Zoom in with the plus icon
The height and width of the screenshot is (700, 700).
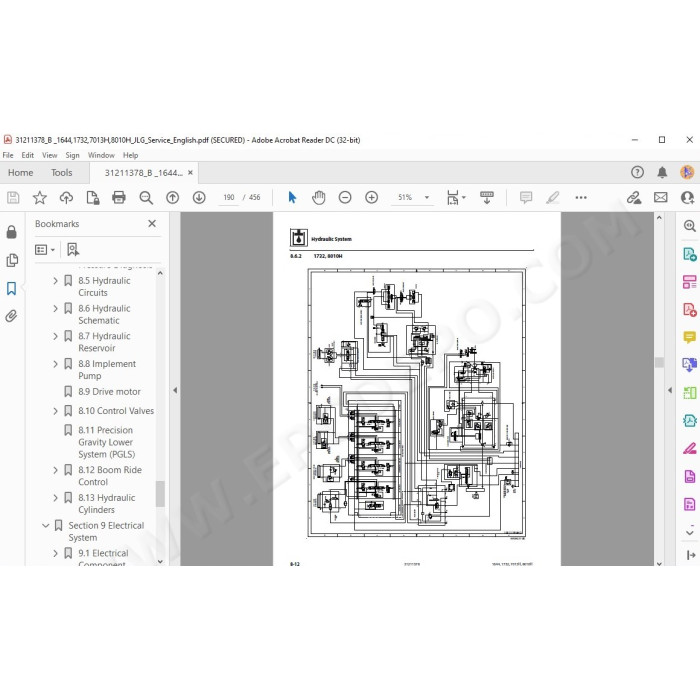pyautogui.click(x=371, y=197)
